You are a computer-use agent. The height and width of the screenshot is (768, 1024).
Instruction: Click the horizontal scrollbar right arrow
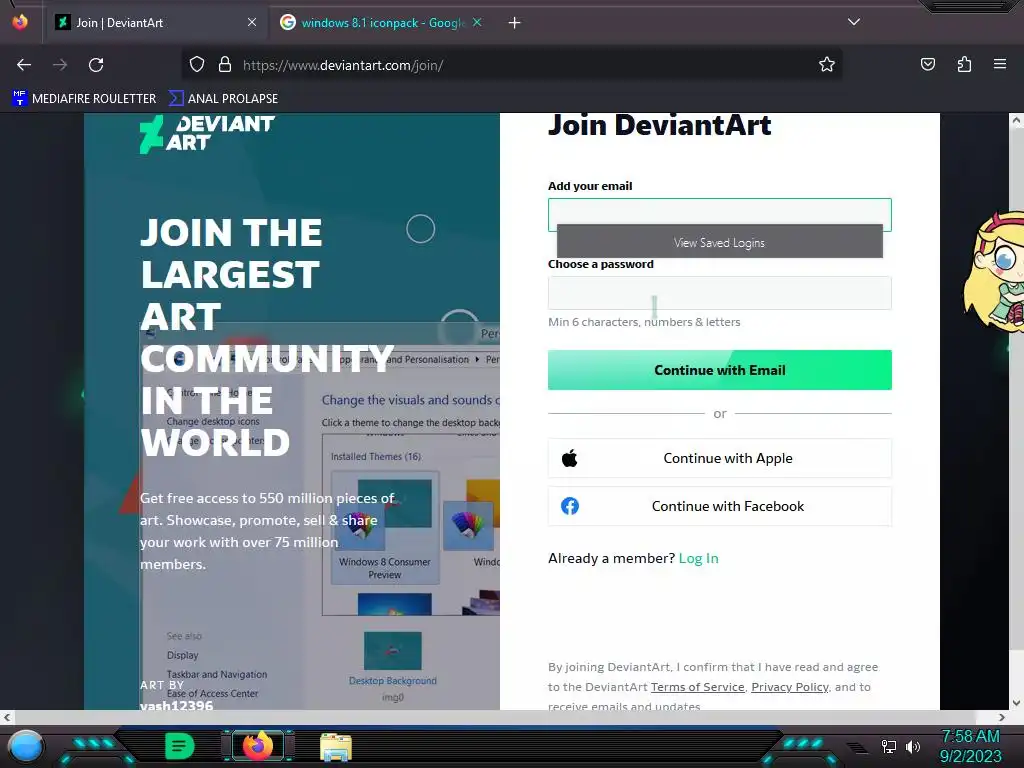[1002, 717]
